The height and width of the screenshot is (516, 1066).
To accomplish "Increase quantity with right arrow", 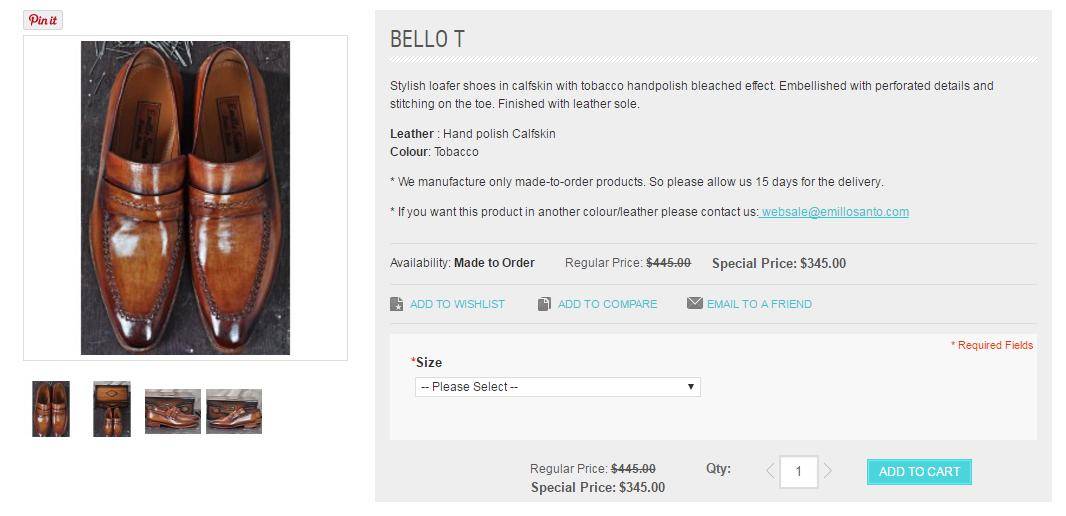I will pyautogui.click(x=827, y=470).
